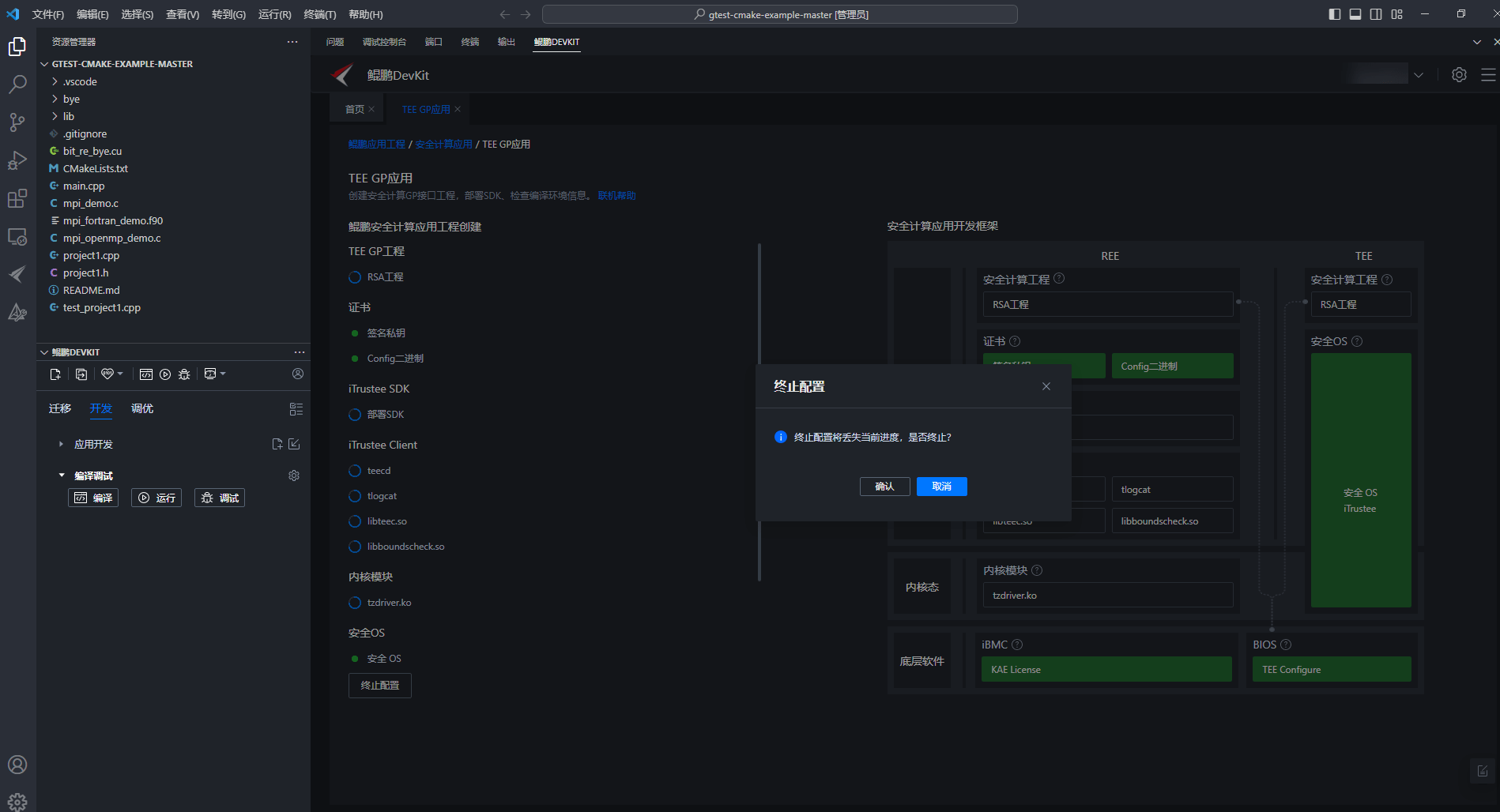This screenshot has height=812, width=1500.
Task: Click the user account icon in DevKit toolbar
Action: pos(298,374)
